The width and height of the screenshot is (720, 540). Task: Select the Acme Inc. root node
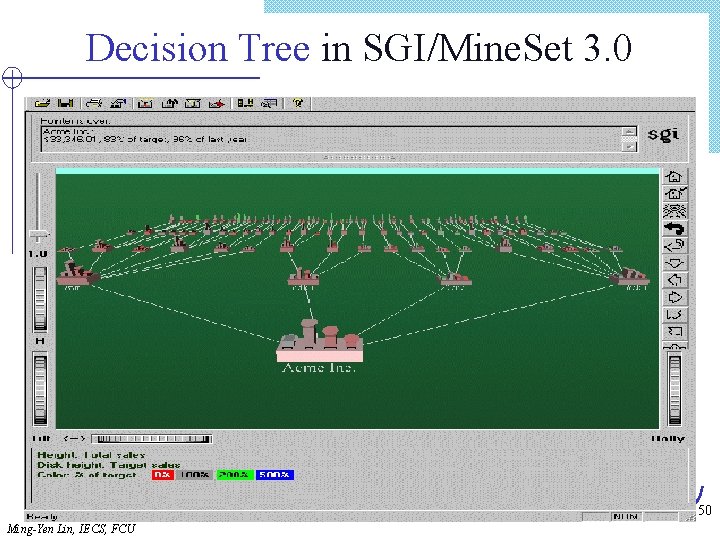(320, 341)
